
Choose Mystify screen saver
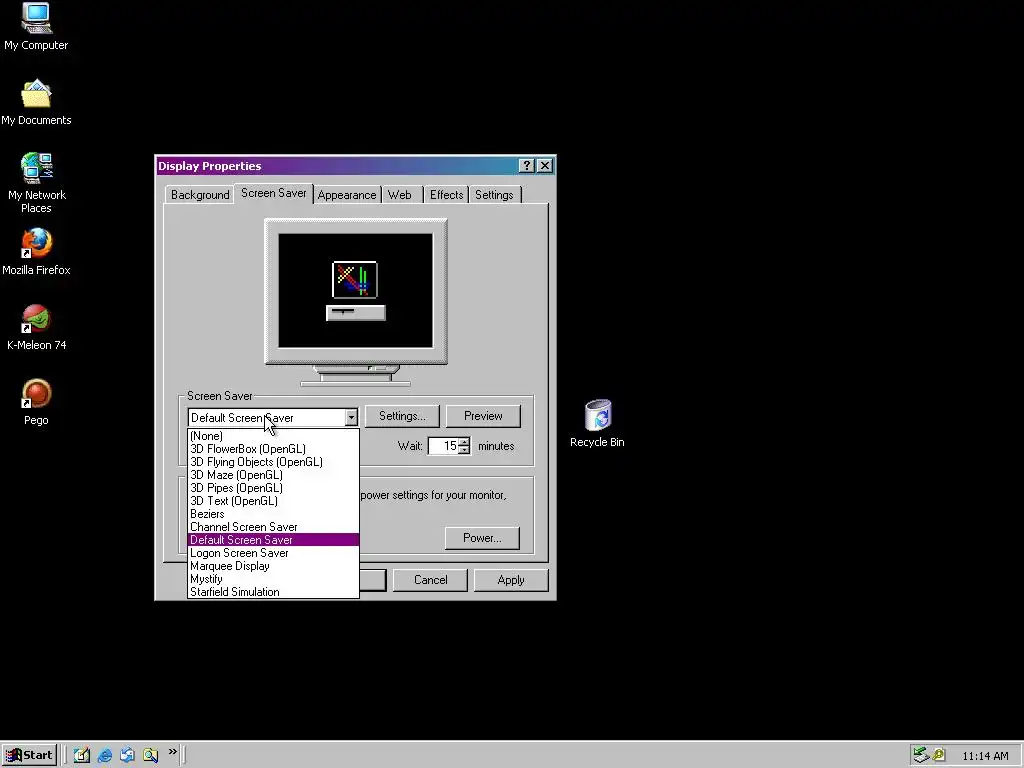pyautogui.click(x=273, y=579)
